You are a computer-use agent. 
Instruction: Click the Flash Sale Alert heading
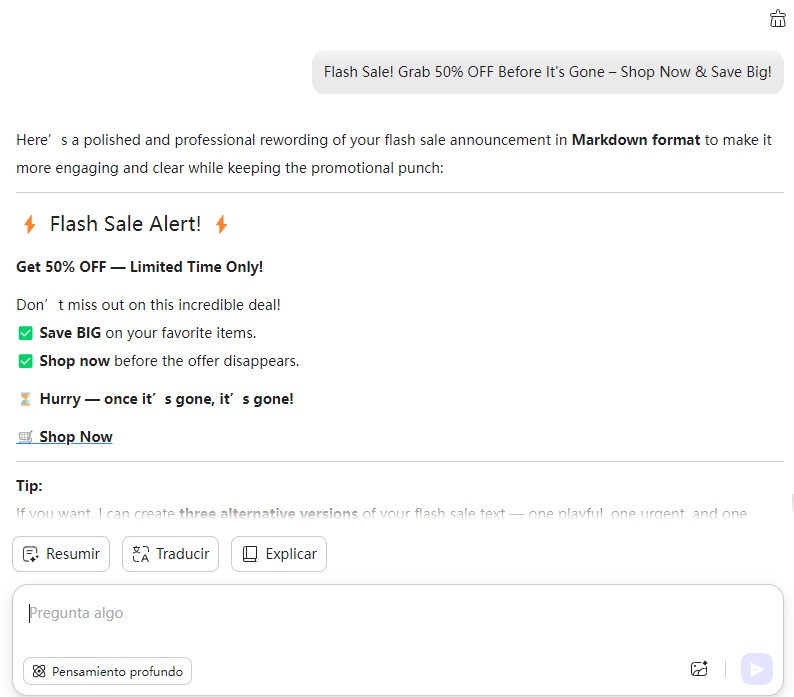pyautogui.click(x=125, y=224)
